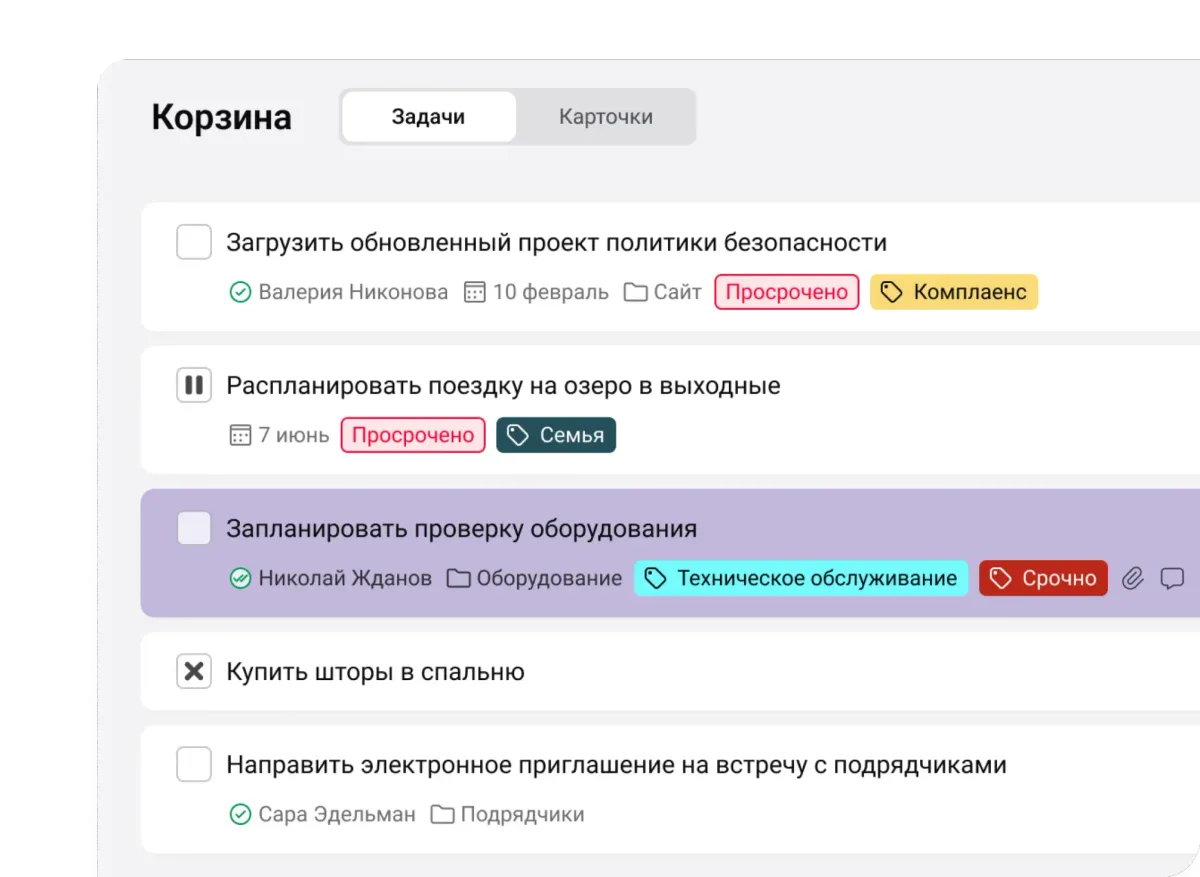Viewport: 1200px width, 877px height.
Task: Check the checkbox on the contractors invitation task
Action: [194, 764]
